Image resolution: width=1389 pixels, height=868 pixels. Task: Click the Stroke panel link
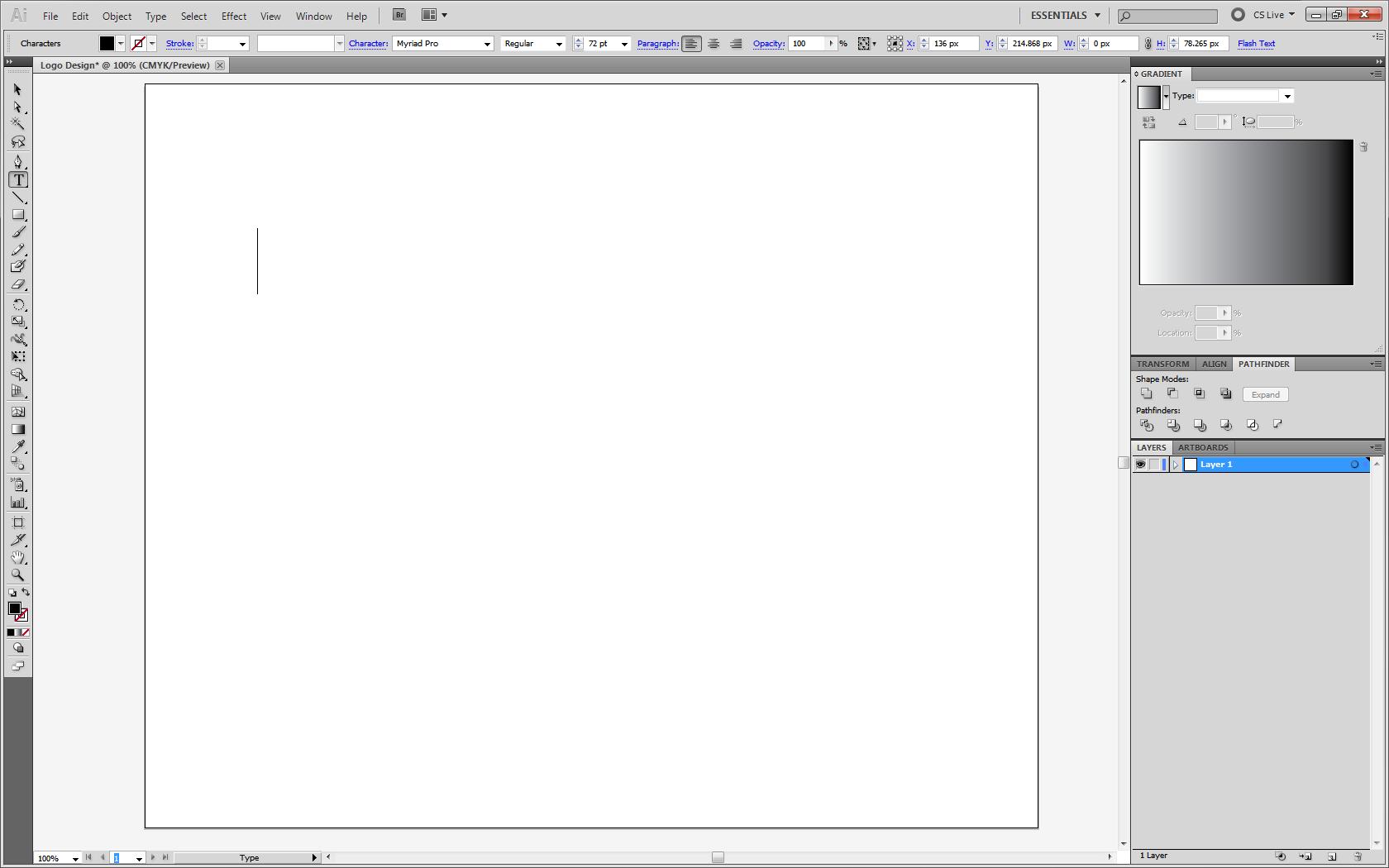[179, 44]
